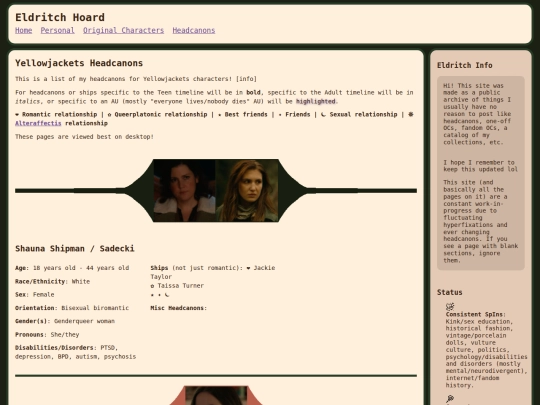Click the moon icon under Taissa Turner
This screenshot has height=405, width=540.
point(167,295)
